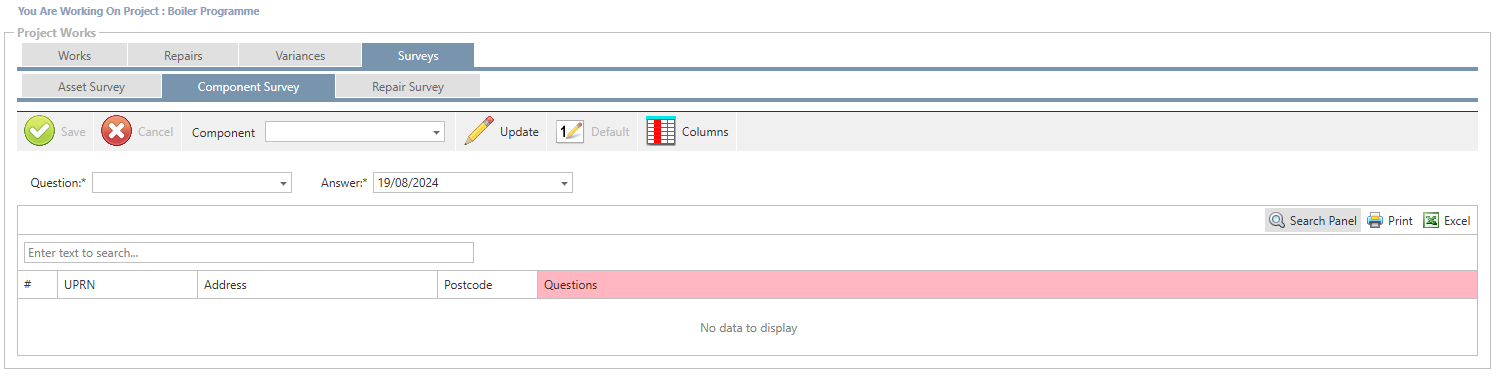
Task: Open the Columns chooser icon
Action: click(x=661, y=131)
